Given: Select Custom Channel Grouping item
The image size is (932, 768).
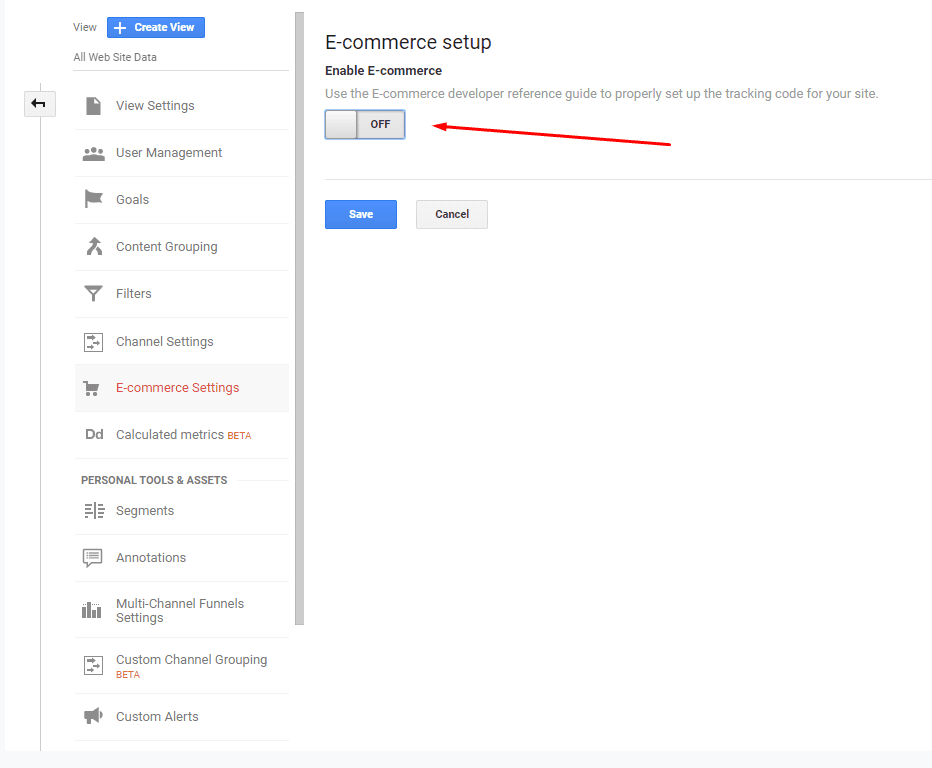Looking at the screenshot, I should [190, 661].
